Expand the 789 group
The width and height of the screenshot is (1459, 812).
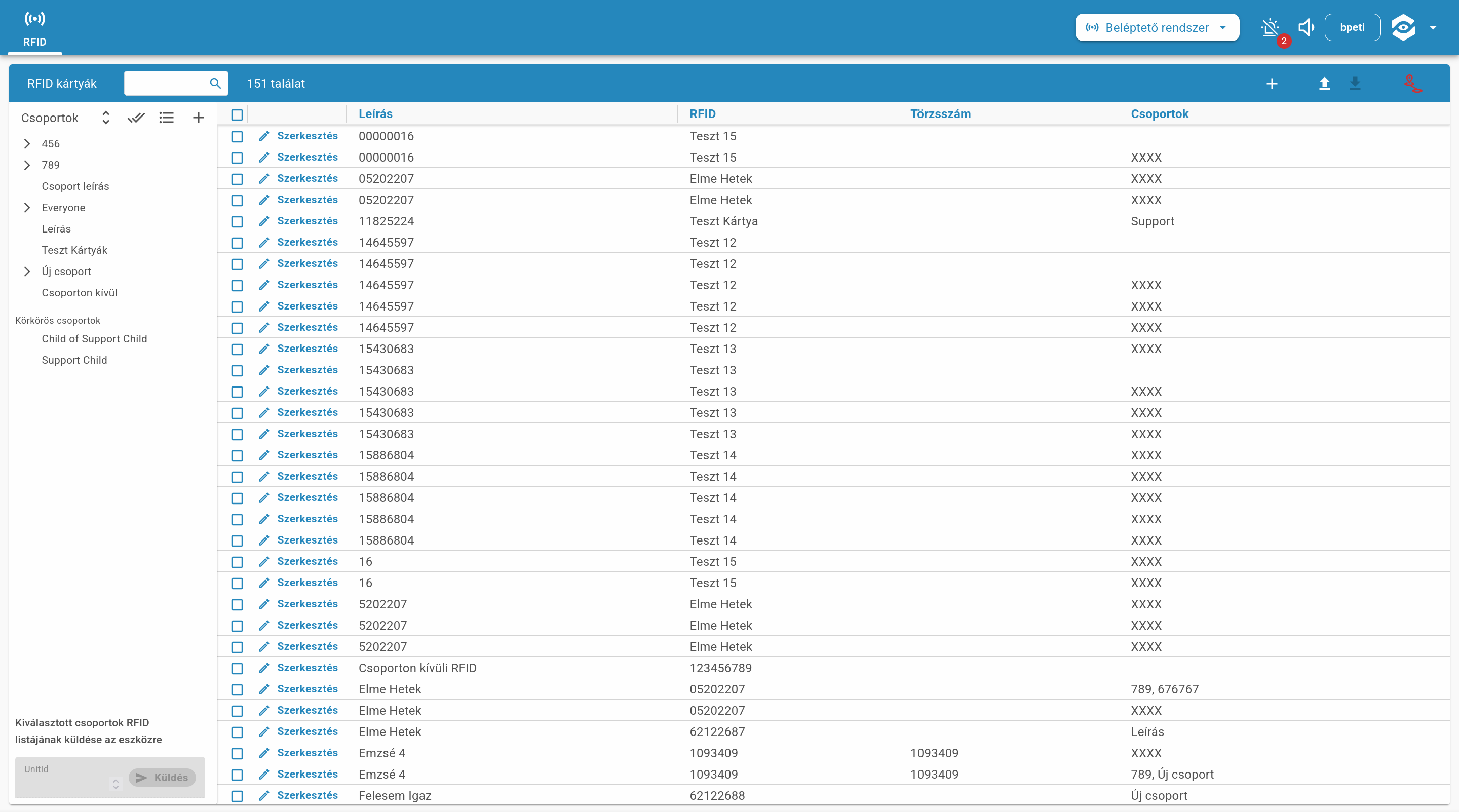(x=27, y=165)
